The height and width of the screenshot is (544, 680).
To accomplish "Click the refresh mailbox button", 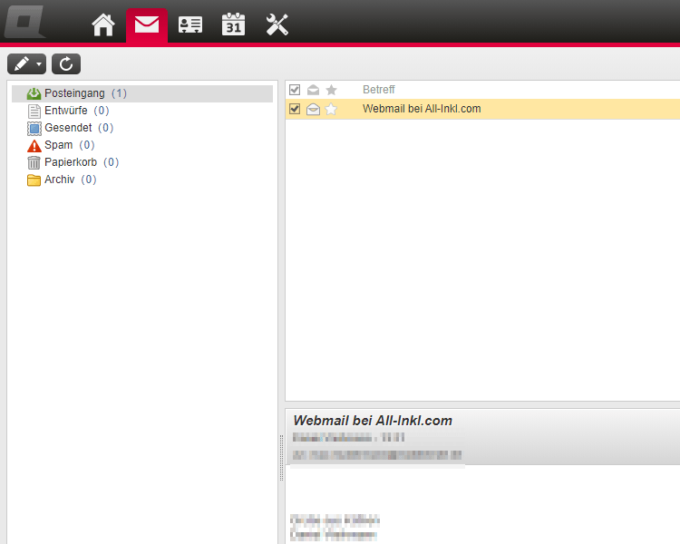I will 66,64.
